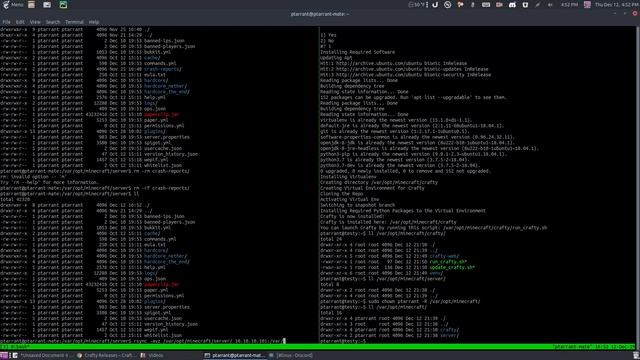Open system monitor launcher in top panel
The image size is (640, 360).
point(63,5)
